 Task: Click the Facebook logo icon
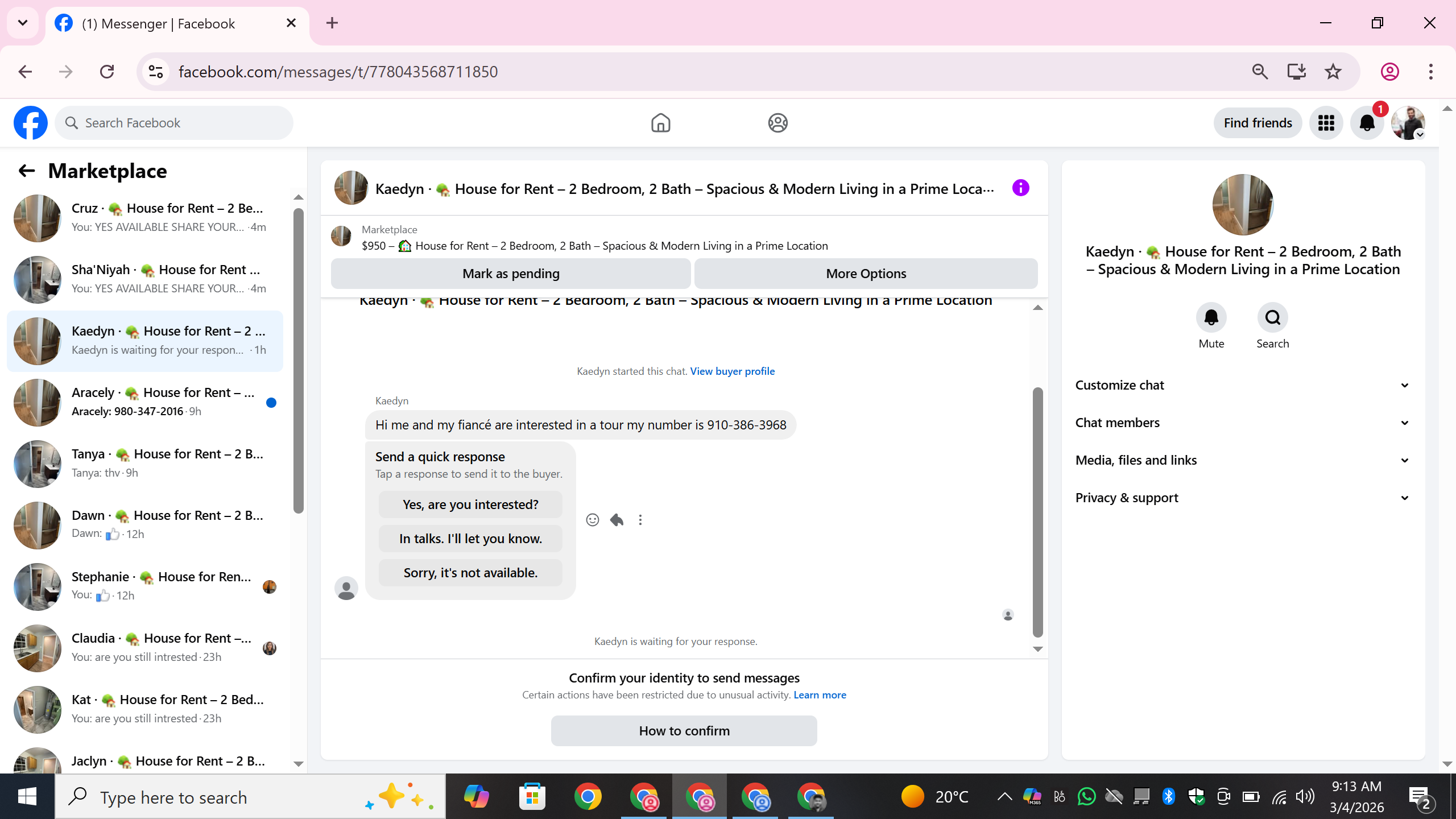point(31,123)
